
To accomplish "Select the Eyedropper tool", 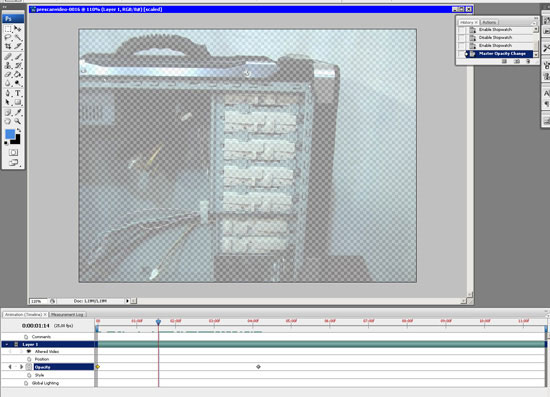I will click(x=18, y=113).
